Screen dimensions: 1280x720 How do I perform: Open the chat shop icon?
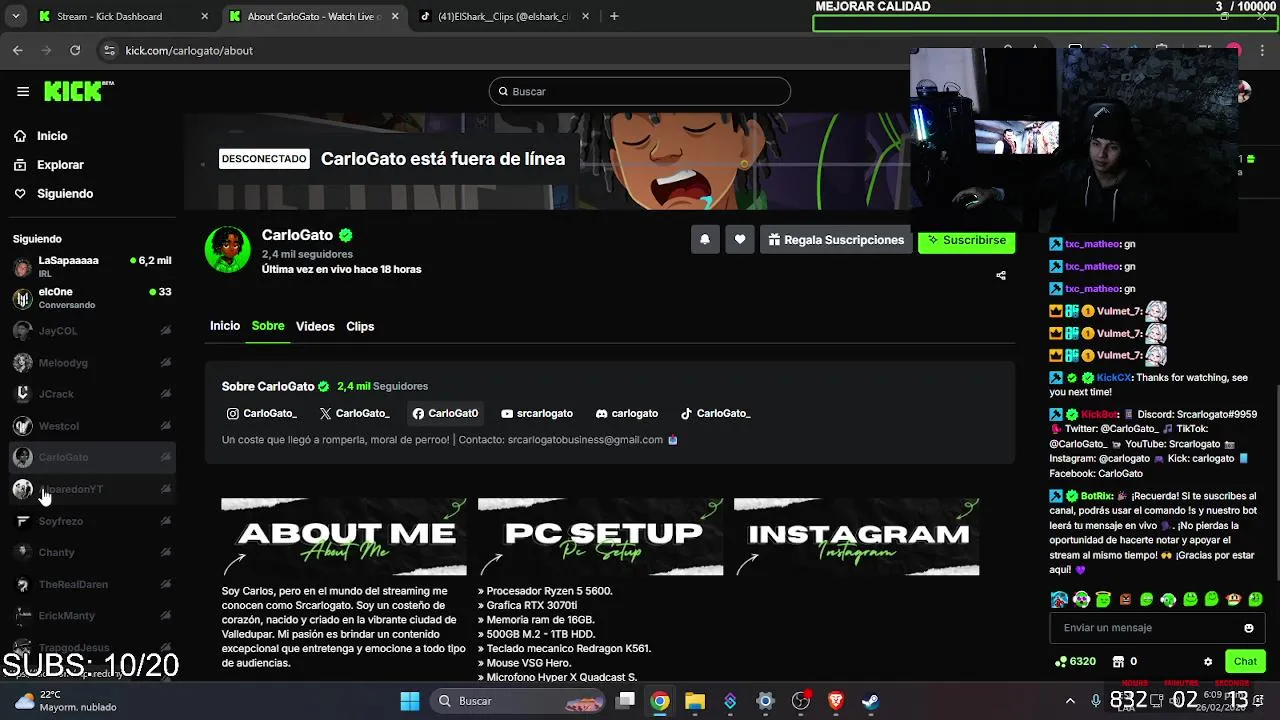[x=1118, y=662]
